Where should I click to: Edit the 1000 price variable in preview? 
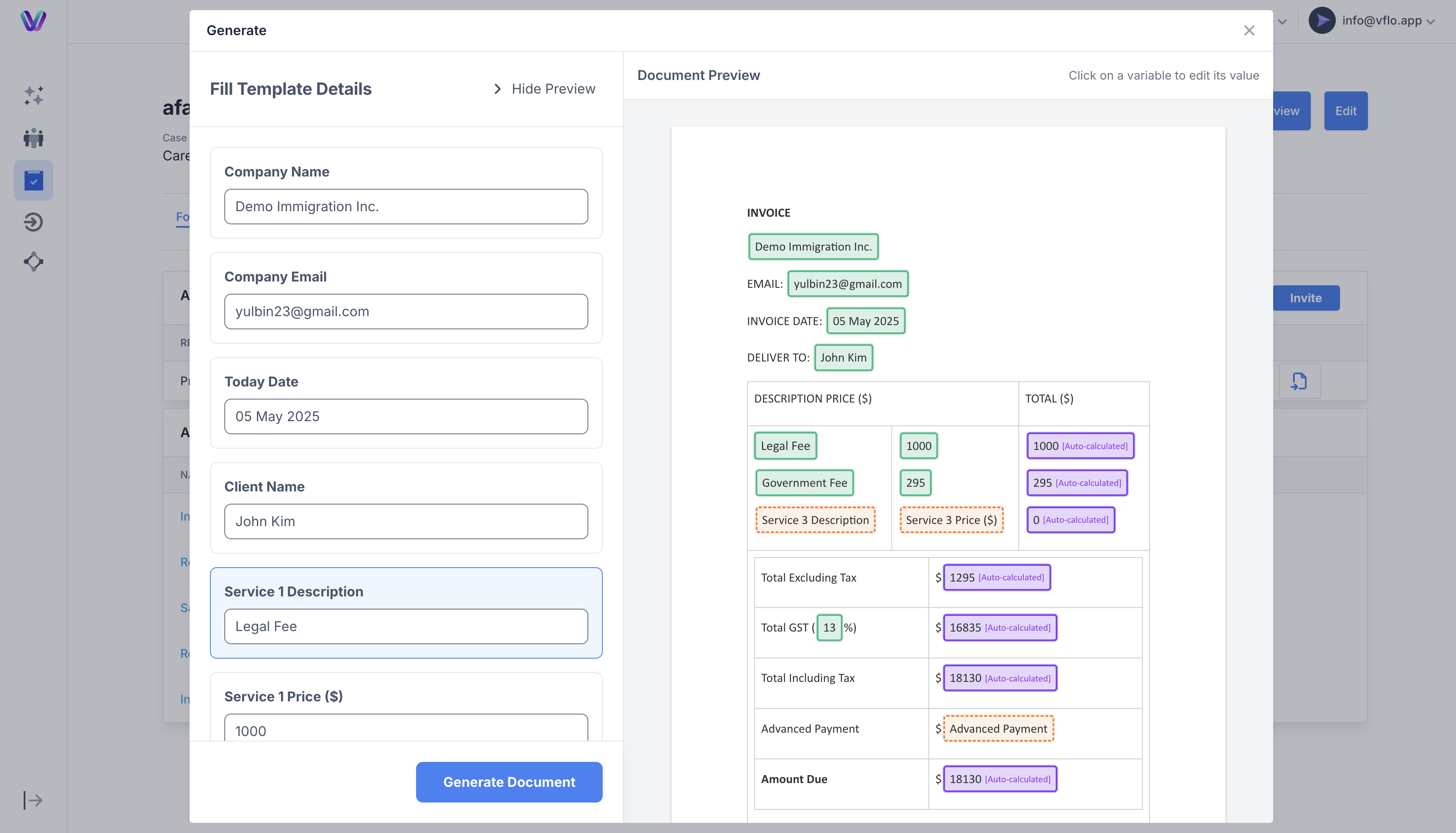click(x=918, y=446)
